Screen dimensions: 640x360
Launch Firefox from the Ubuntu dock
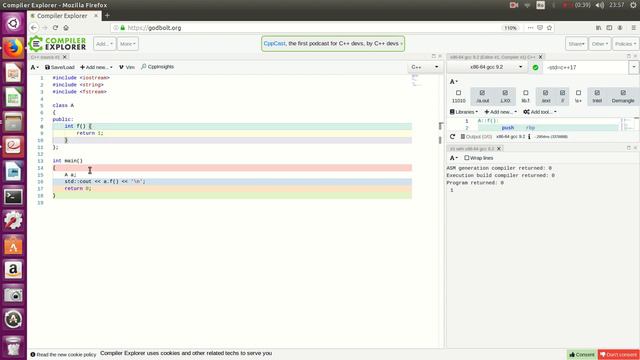pos(13,48)
